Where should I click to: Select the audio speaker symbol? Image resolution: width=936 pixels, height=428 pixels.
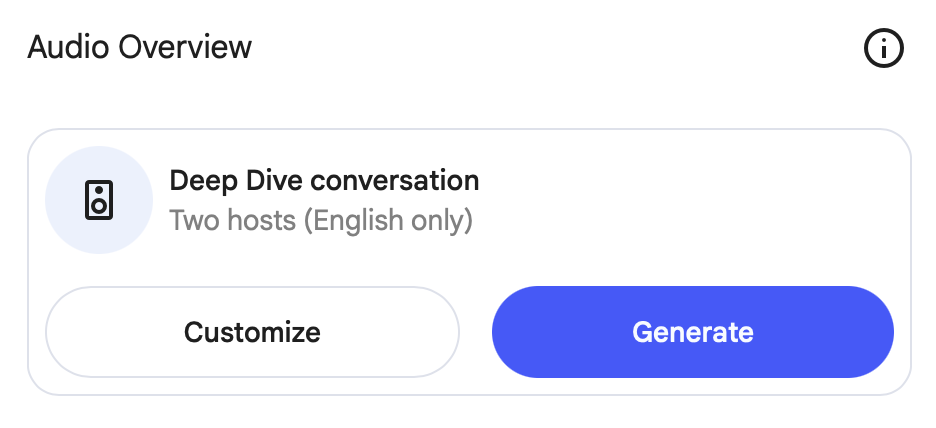tap(99, 200)
